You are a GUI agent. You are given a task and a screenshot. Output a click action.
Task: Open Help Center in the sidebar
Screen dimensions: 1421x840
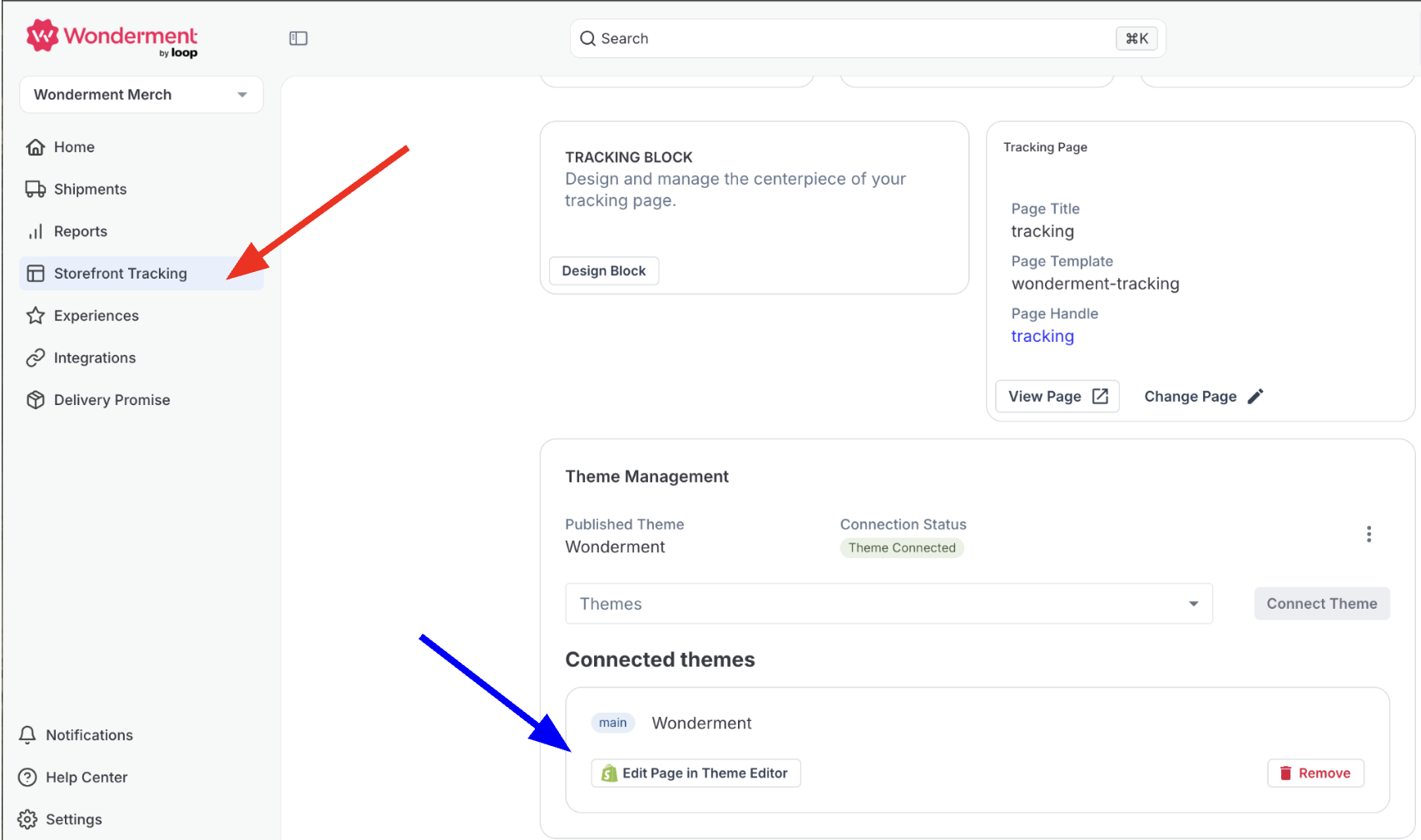point(73,778)
